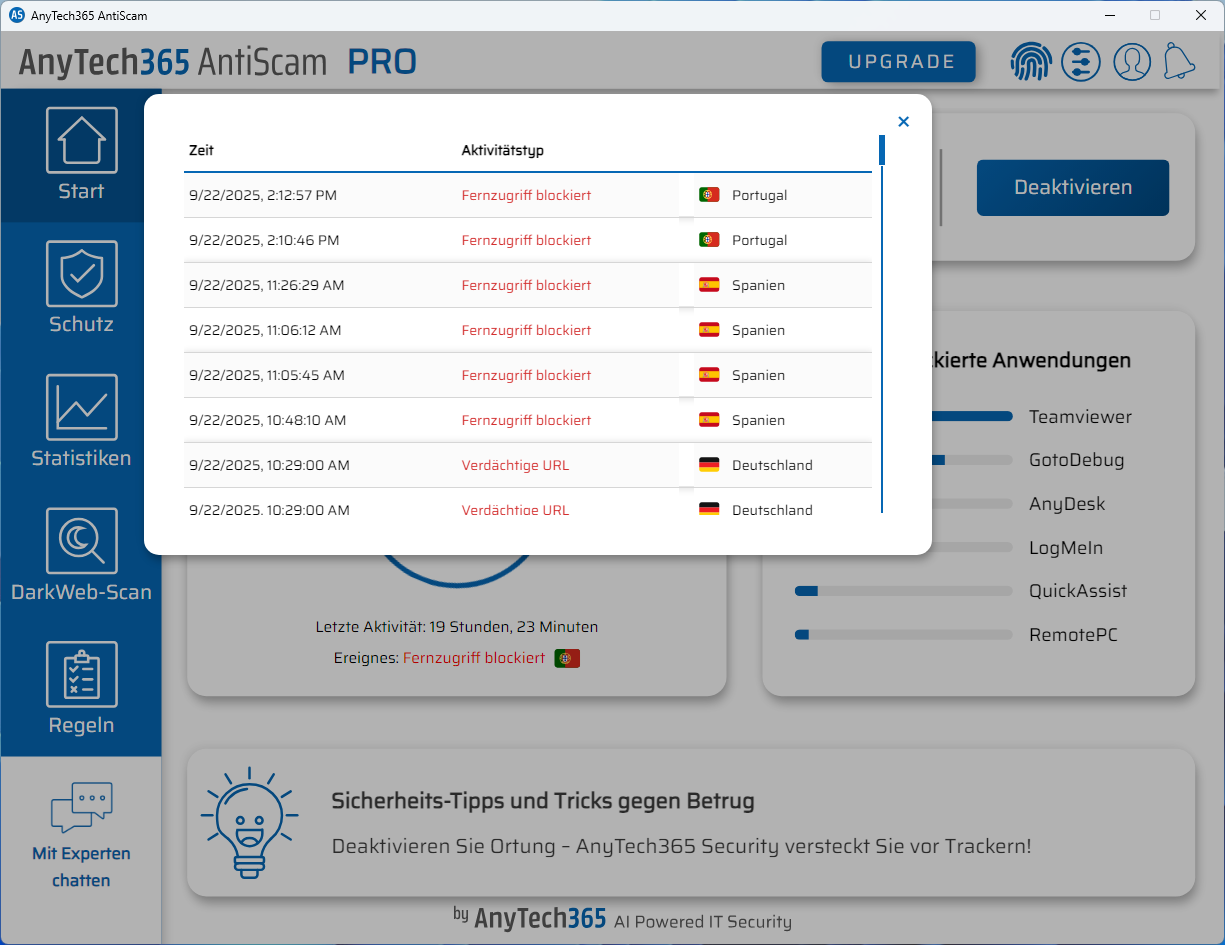Open the user profile icon
1225x945 pixels.
[1131, 61]
